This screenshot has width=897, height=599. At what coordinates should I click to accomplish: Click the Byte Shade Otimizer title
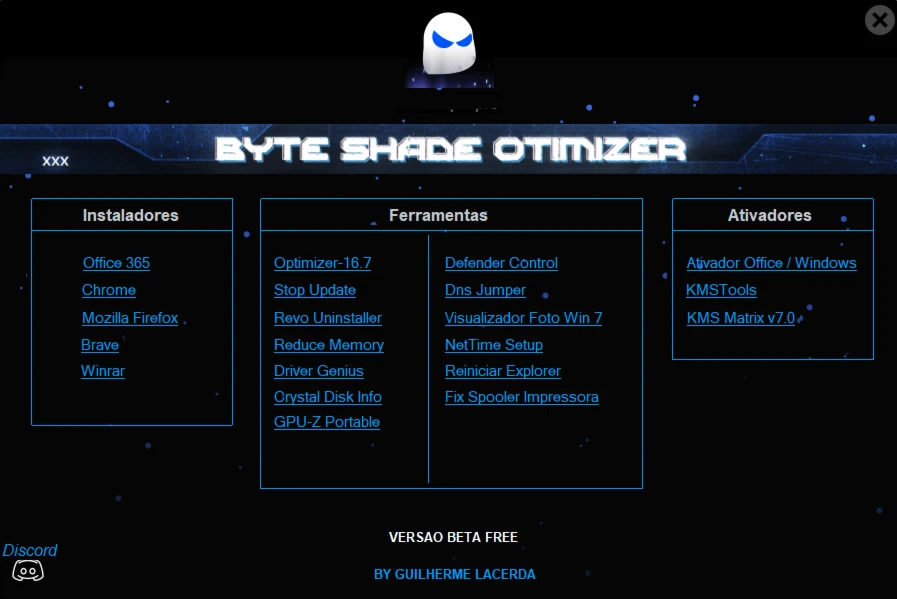(x=451, y=149)
